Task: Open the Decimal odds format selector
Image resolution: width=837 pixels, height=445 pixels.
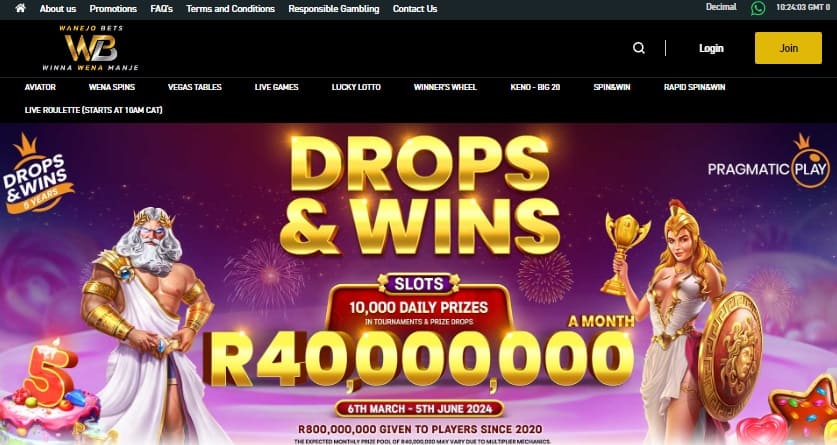Action: 721,7
